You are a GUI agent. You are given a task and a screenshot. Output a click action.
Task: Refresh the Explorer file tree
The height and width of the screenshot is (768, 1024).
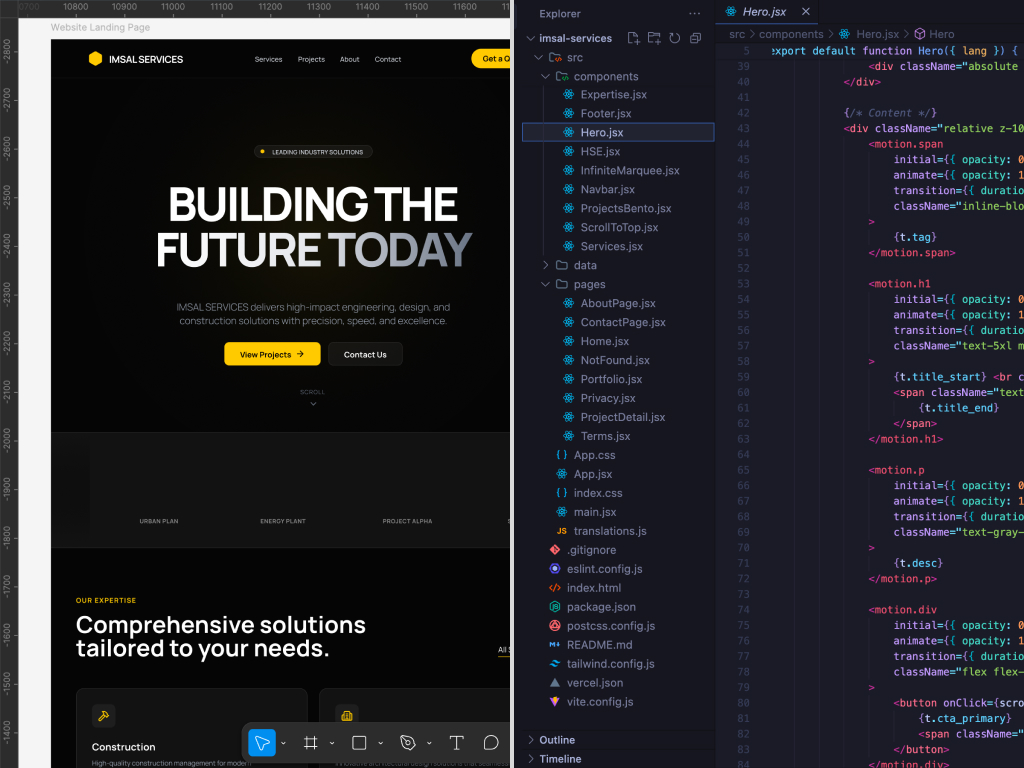(675, 38)
